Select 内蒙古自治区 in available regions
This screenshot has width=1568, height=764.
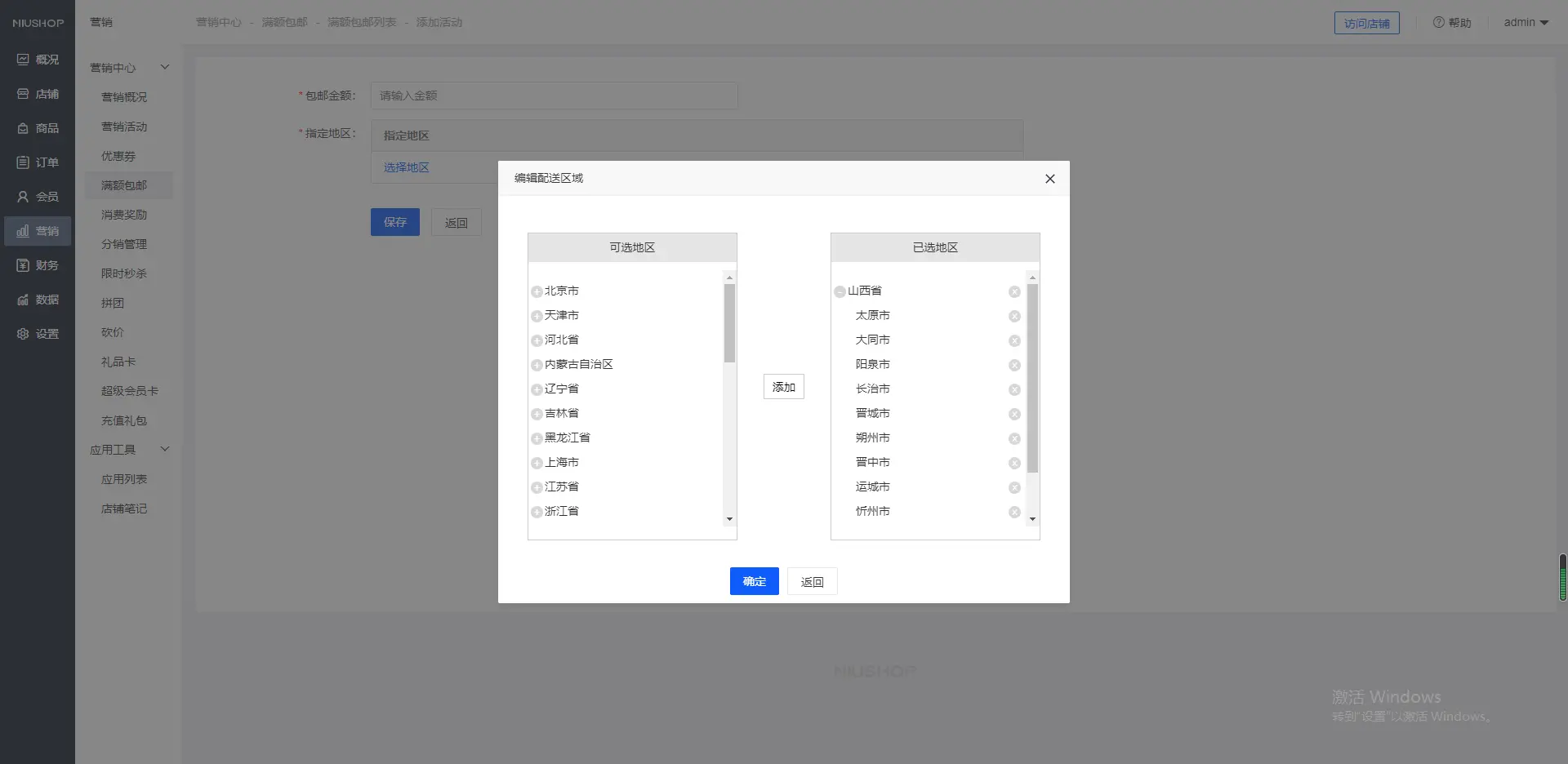578,364
